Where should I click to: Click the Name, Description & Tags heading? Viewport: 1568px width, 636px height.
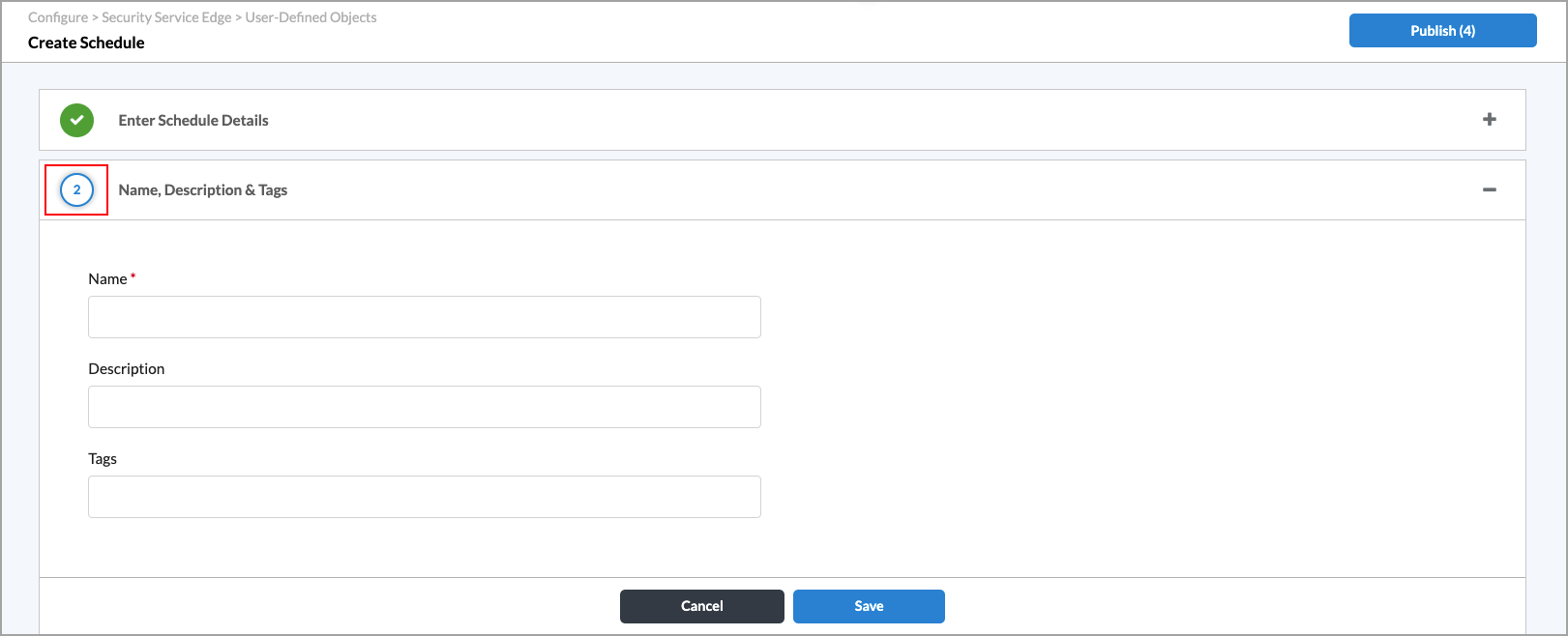click(x=203, y=190)
